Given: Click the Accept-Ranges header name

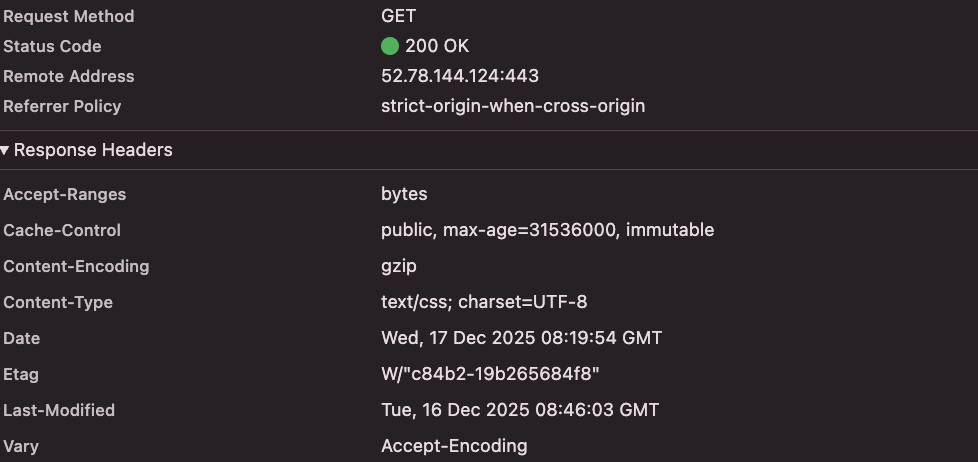Looking at the screenshot, I should (65, 194).
